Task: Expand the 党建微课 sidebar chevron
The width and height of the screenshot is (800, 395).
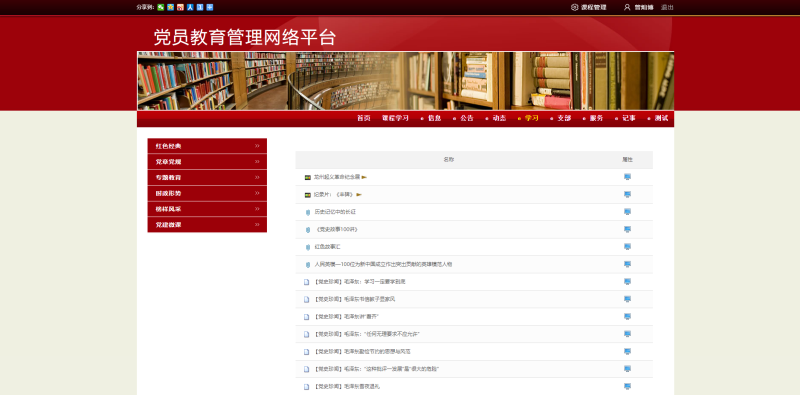Action: click(x=257, y=225)
